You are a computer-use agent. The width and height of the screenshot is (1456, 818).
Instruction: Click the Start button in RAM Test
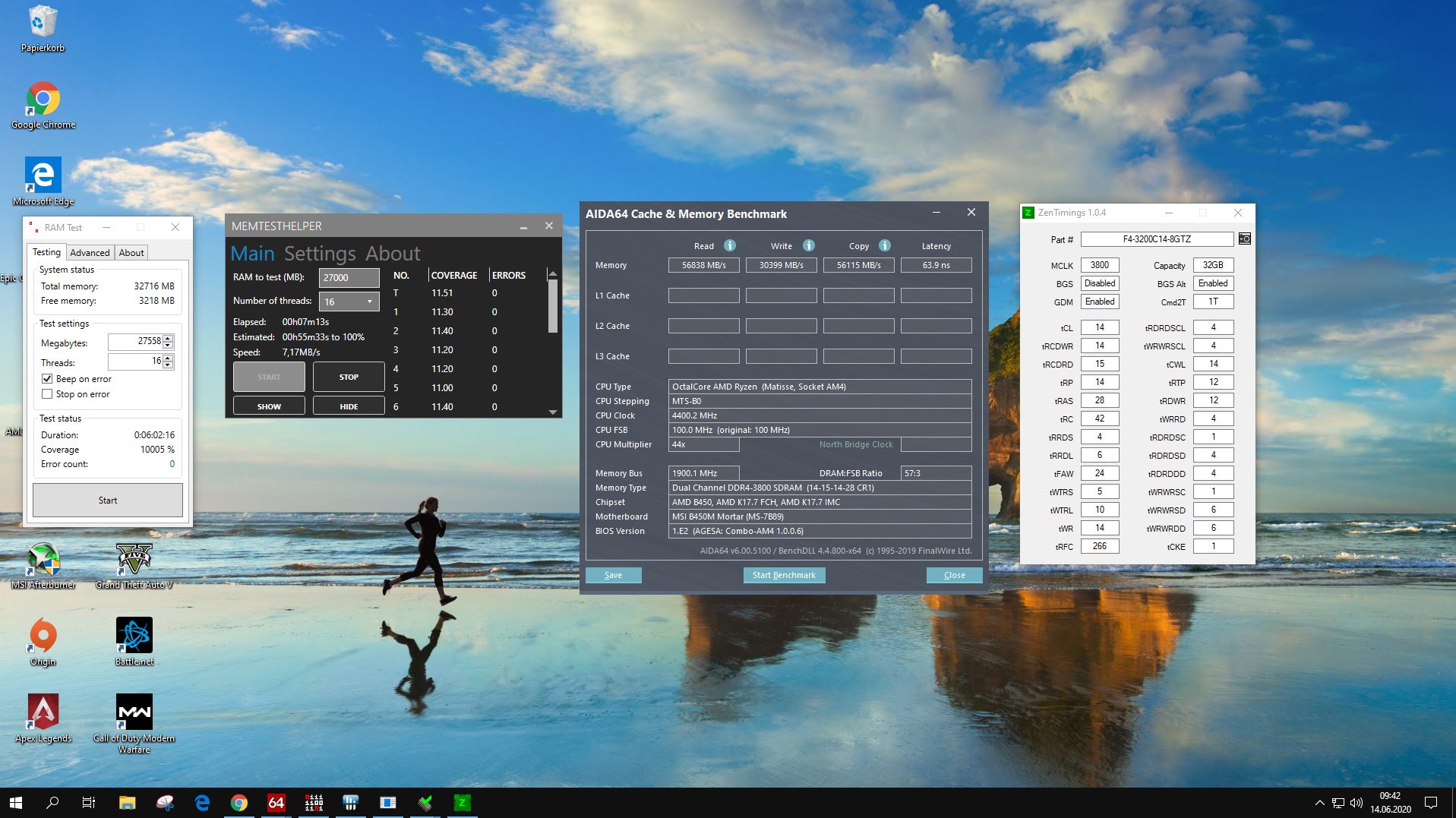[108, 501]
